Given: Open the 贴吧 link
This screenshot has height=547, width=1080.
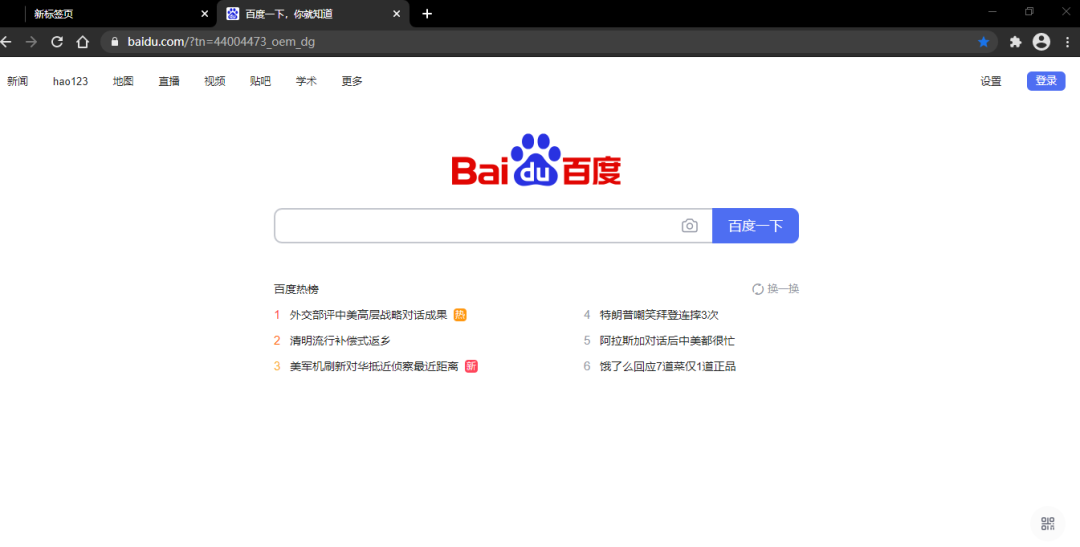Looking at the screenshot, I should click(260, 81).
